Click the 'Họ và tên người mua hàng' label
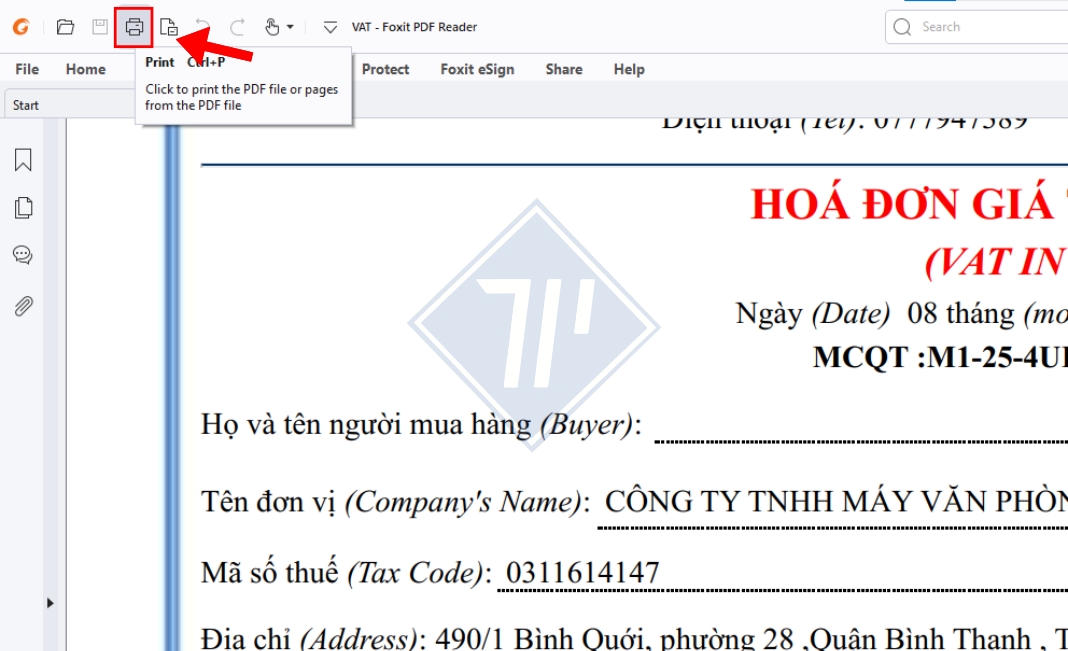The width and height of the screenshot is (1068, 651). [366, 426]
